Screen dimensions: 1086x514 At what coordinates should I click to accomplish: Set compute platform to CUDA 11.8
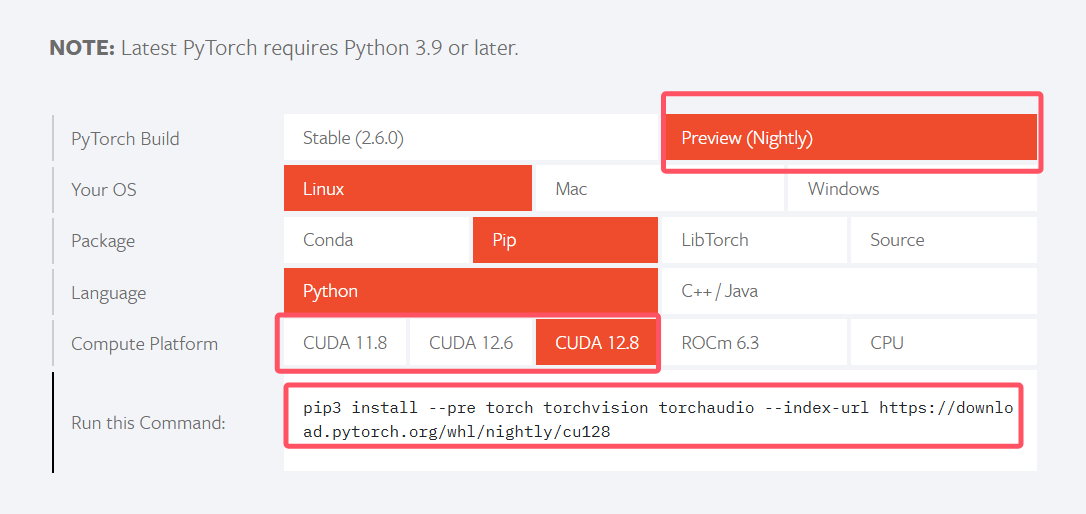pyautogui.click(x=345, y=342)
